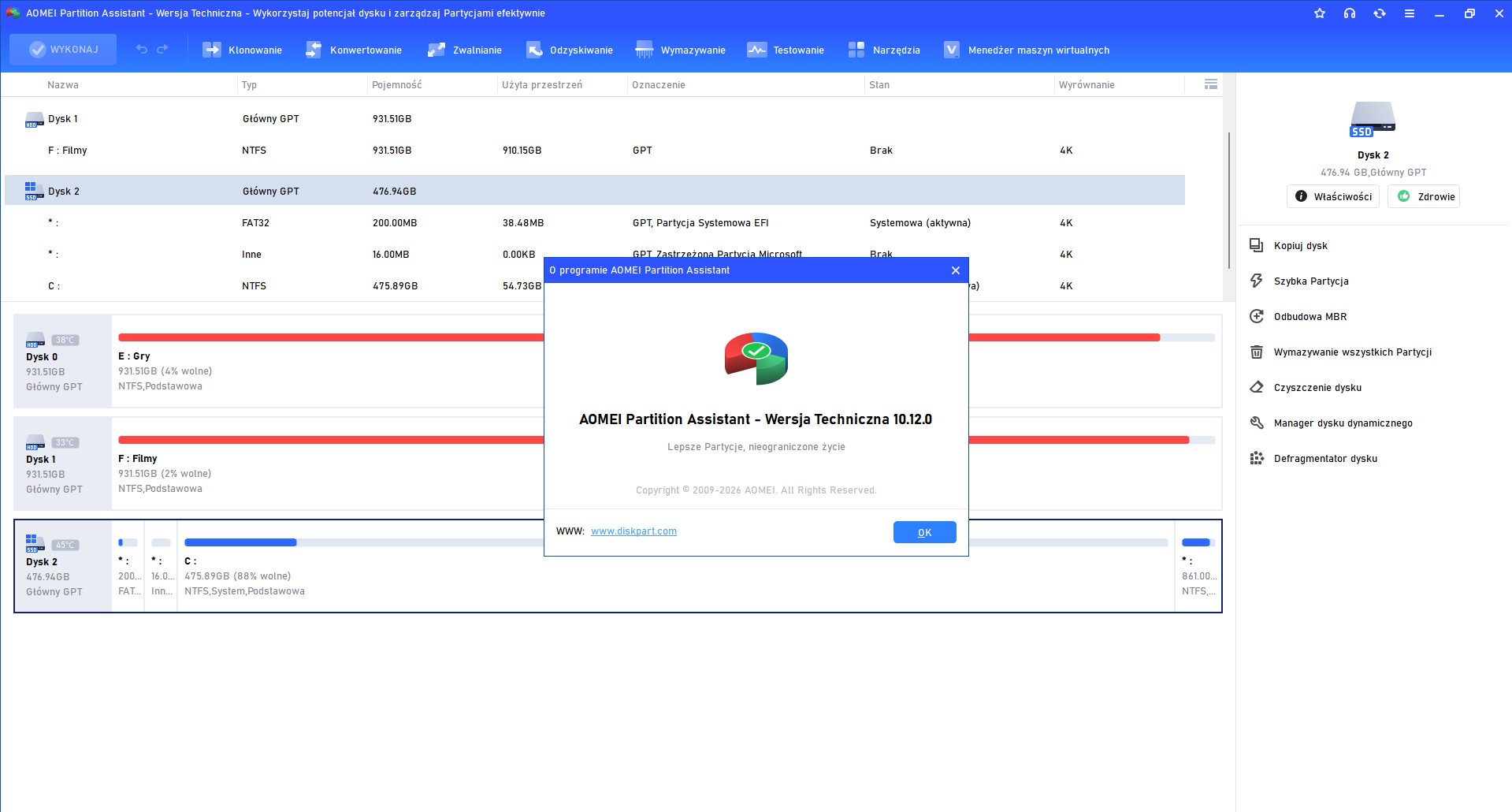Click the Typ column header

(249, 85)
